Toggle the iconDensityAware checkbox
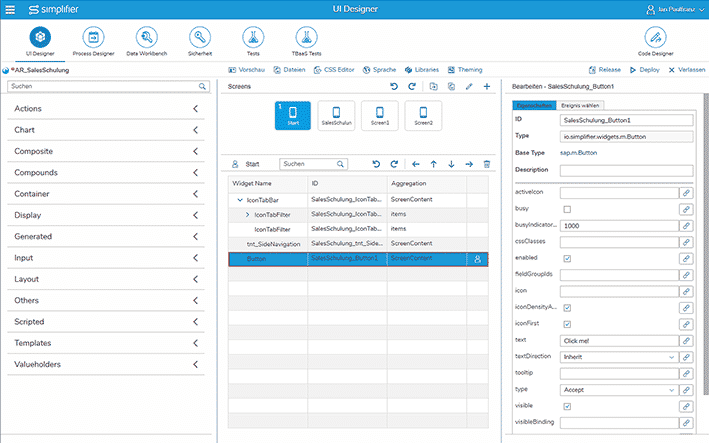 [567, 308]
